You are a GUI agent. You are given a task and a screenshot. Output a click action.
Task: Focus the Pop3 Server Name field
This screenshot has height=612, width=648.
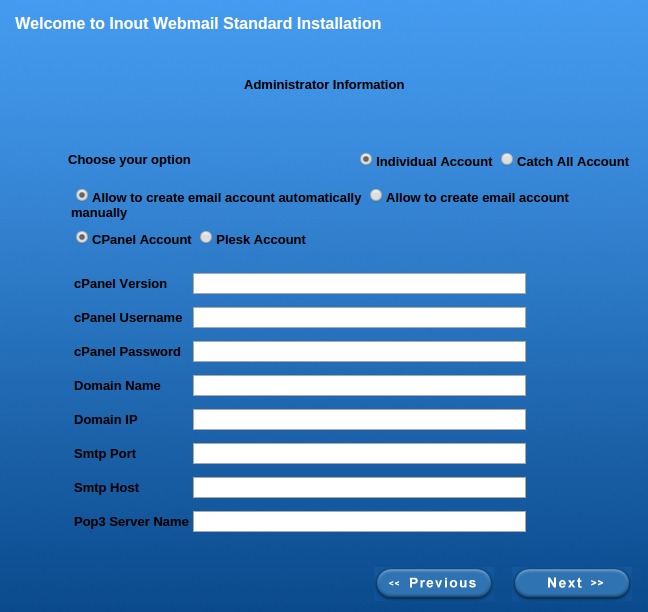pyautogui.click(x=359, y=521)
